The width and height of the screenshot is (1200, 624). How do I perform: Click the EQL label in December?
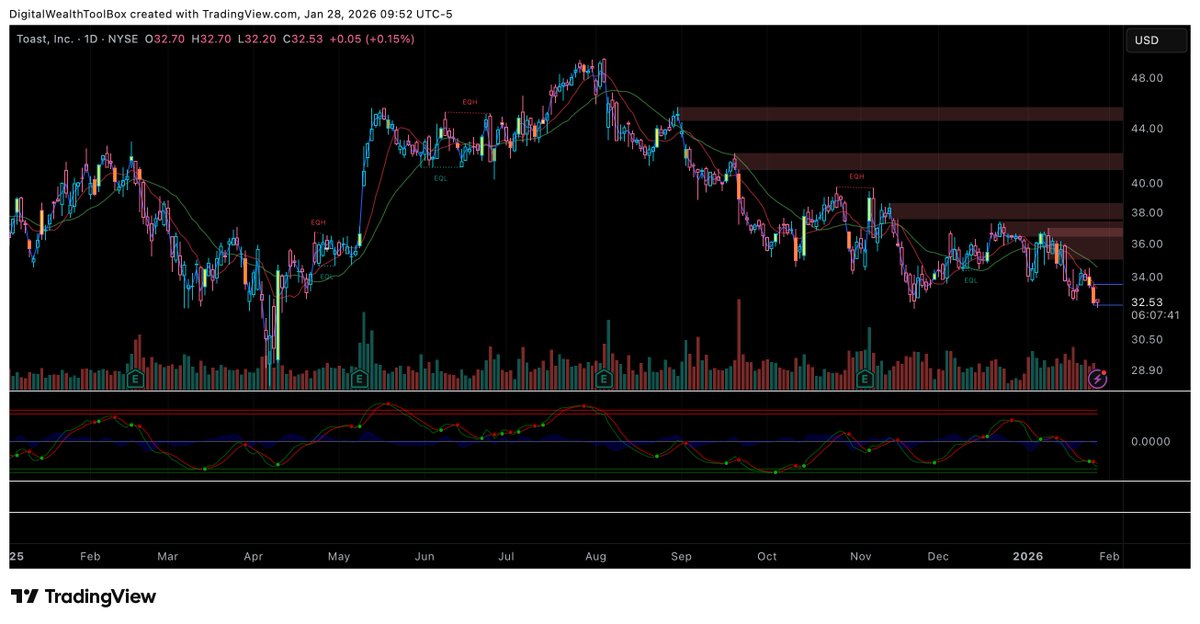pyautogui.click(x=970, y=281)
